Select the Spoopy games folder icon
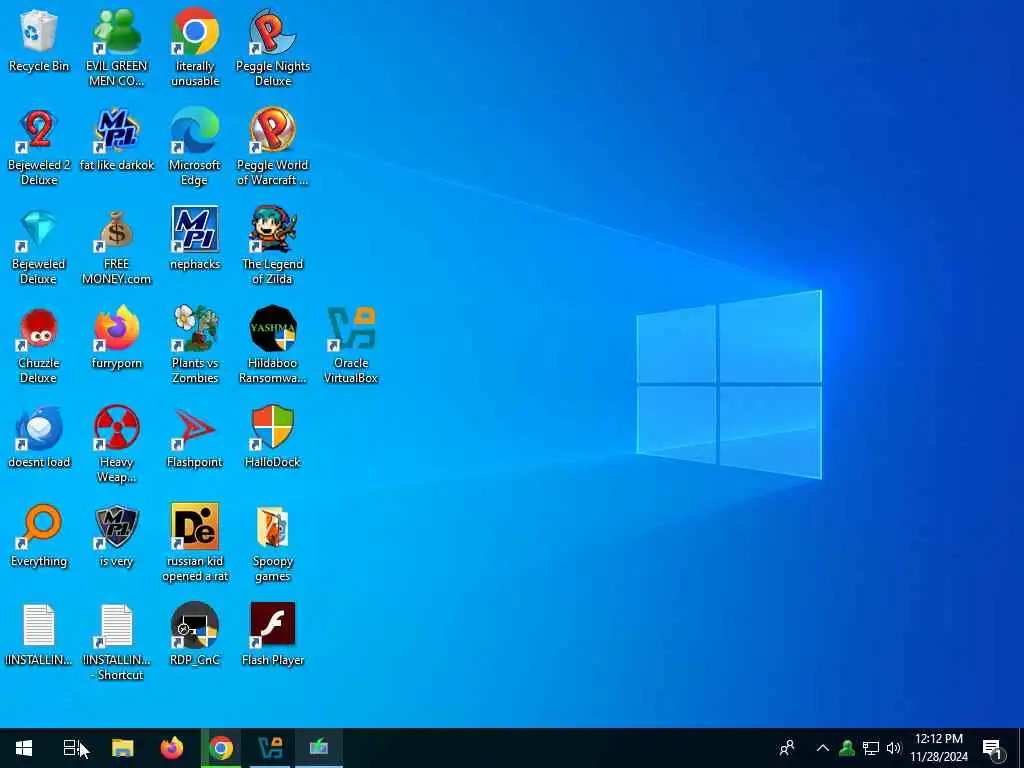The height and width of the screenshot is (768, 1024). (x=272, y=543)
